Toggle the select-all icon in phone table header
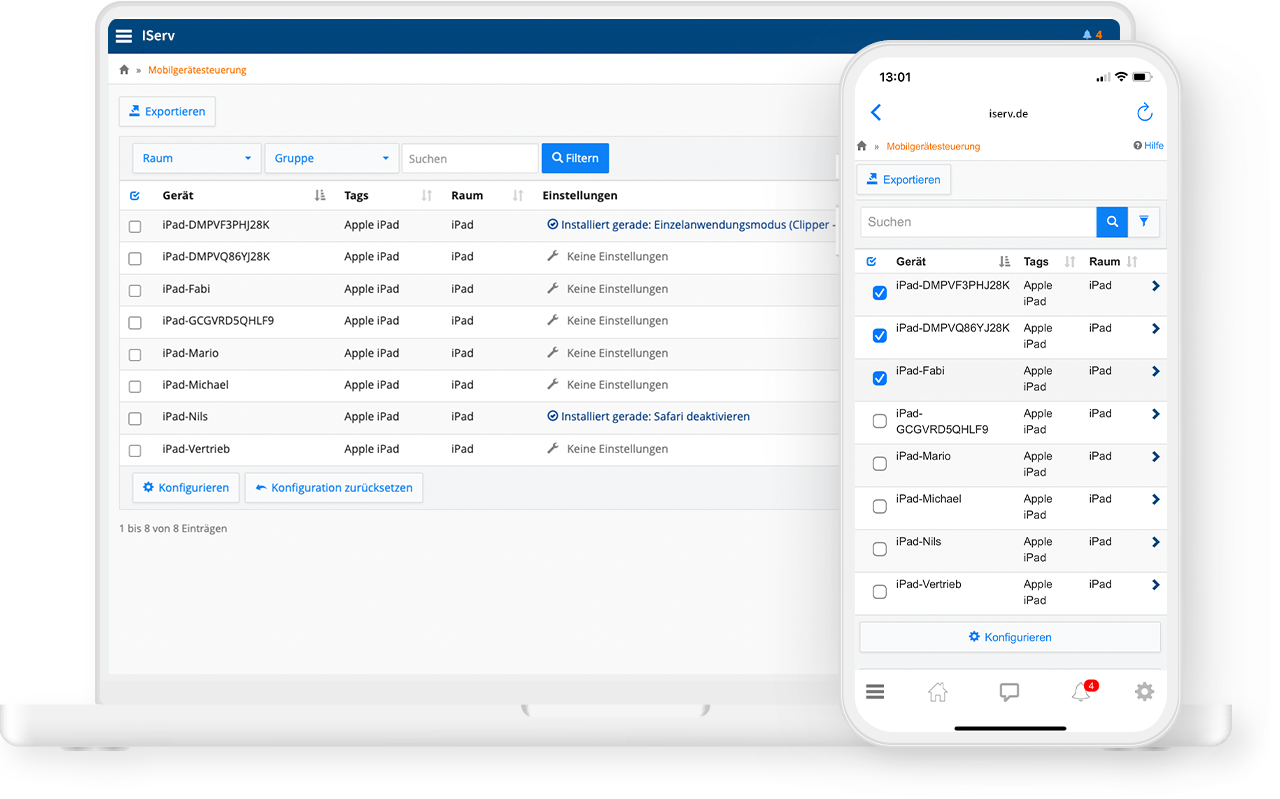The height and width of the screenshot is (799, 1280). [x=871, y=262]
